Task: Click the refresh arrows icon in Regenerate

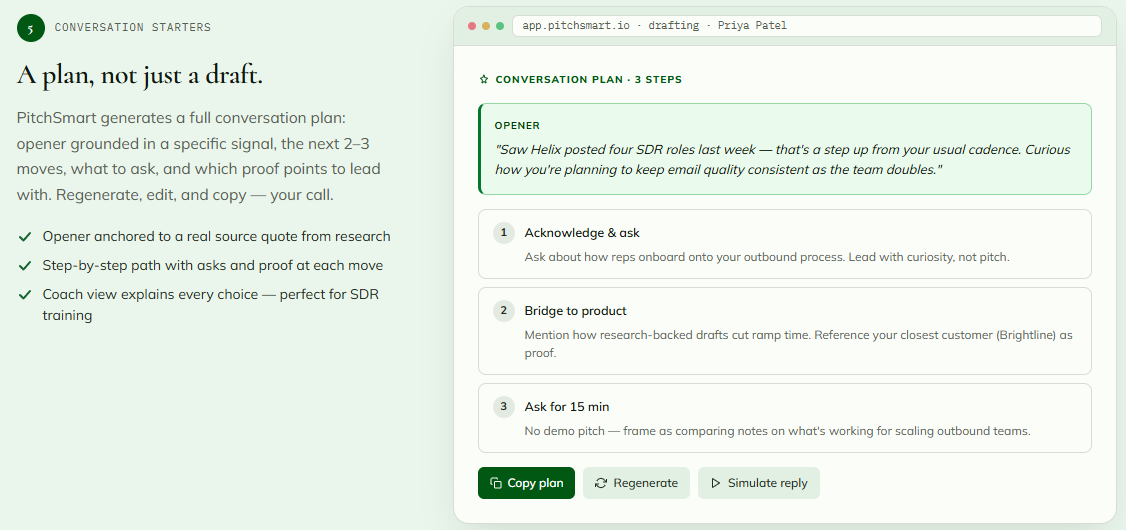Action: point(601,483)
